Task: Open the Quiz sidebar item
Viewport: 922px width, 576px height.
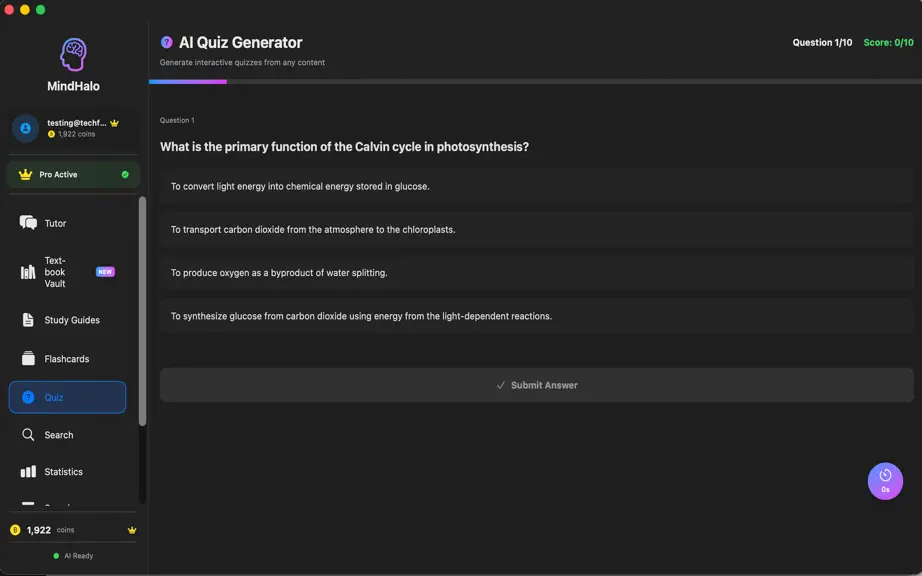Action: 67,397
